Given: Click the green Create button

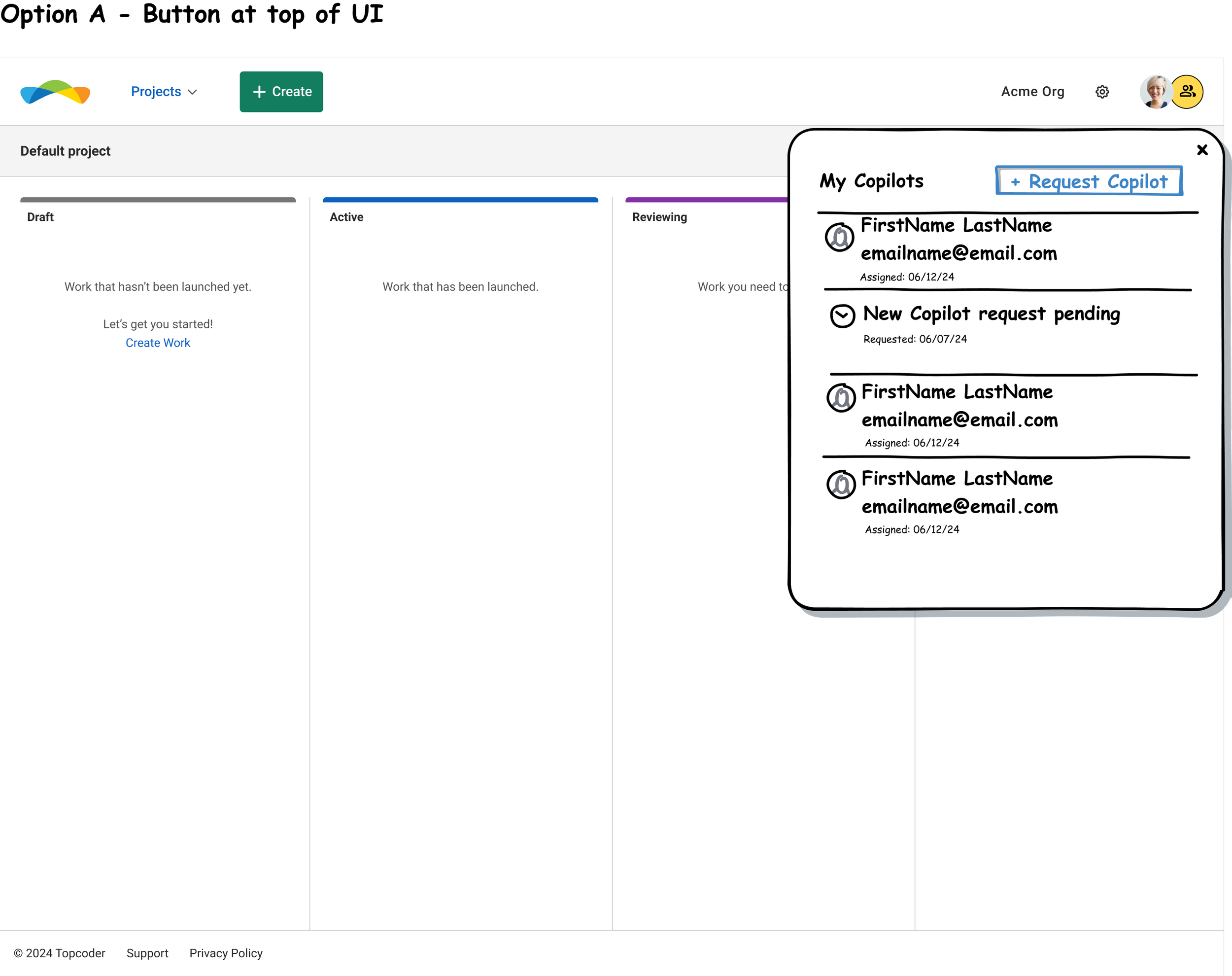Looking at the screenshot, I should pyautogui.click(x=281, y=92).
